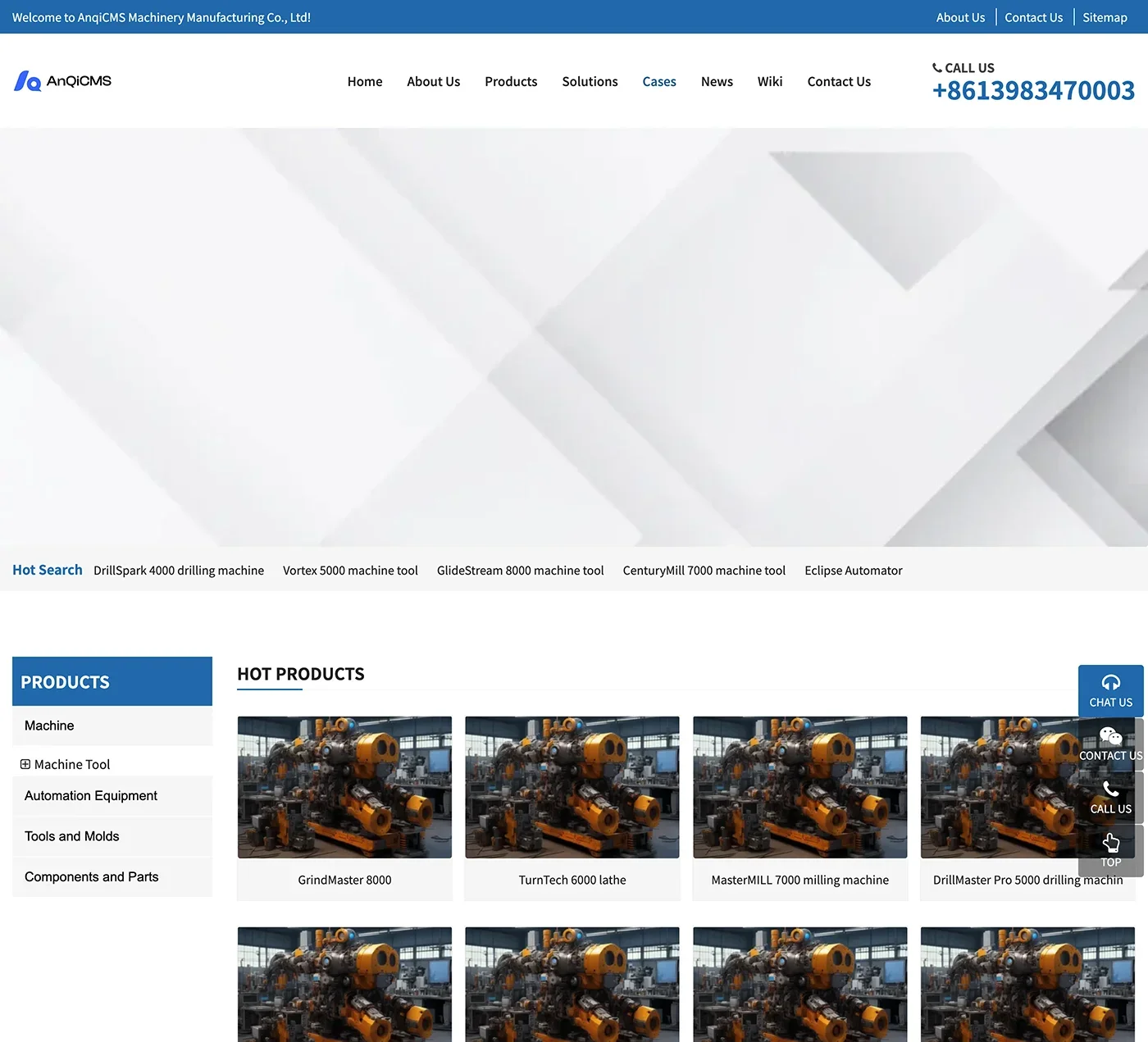Open Components and Parts category
Screen dimensions: 1148x1042
pyautogui.click(x=112, y=876)
